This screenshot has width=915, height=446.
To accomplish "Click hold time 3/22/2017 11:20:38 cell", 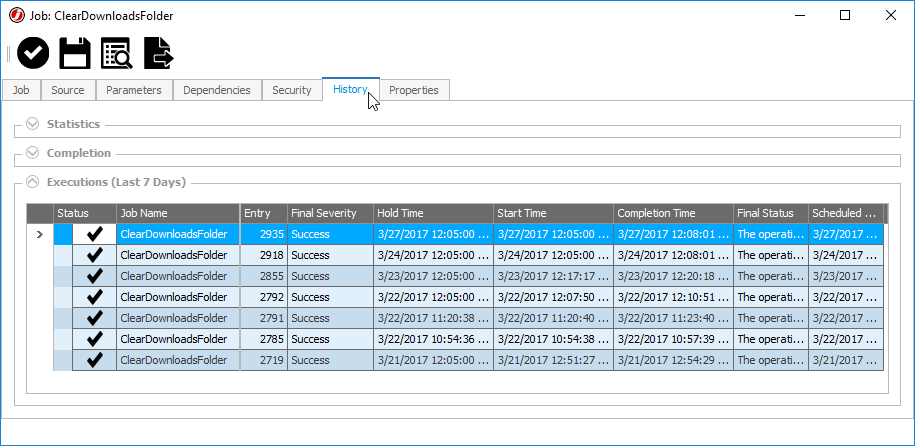I will tap(434, 318).
